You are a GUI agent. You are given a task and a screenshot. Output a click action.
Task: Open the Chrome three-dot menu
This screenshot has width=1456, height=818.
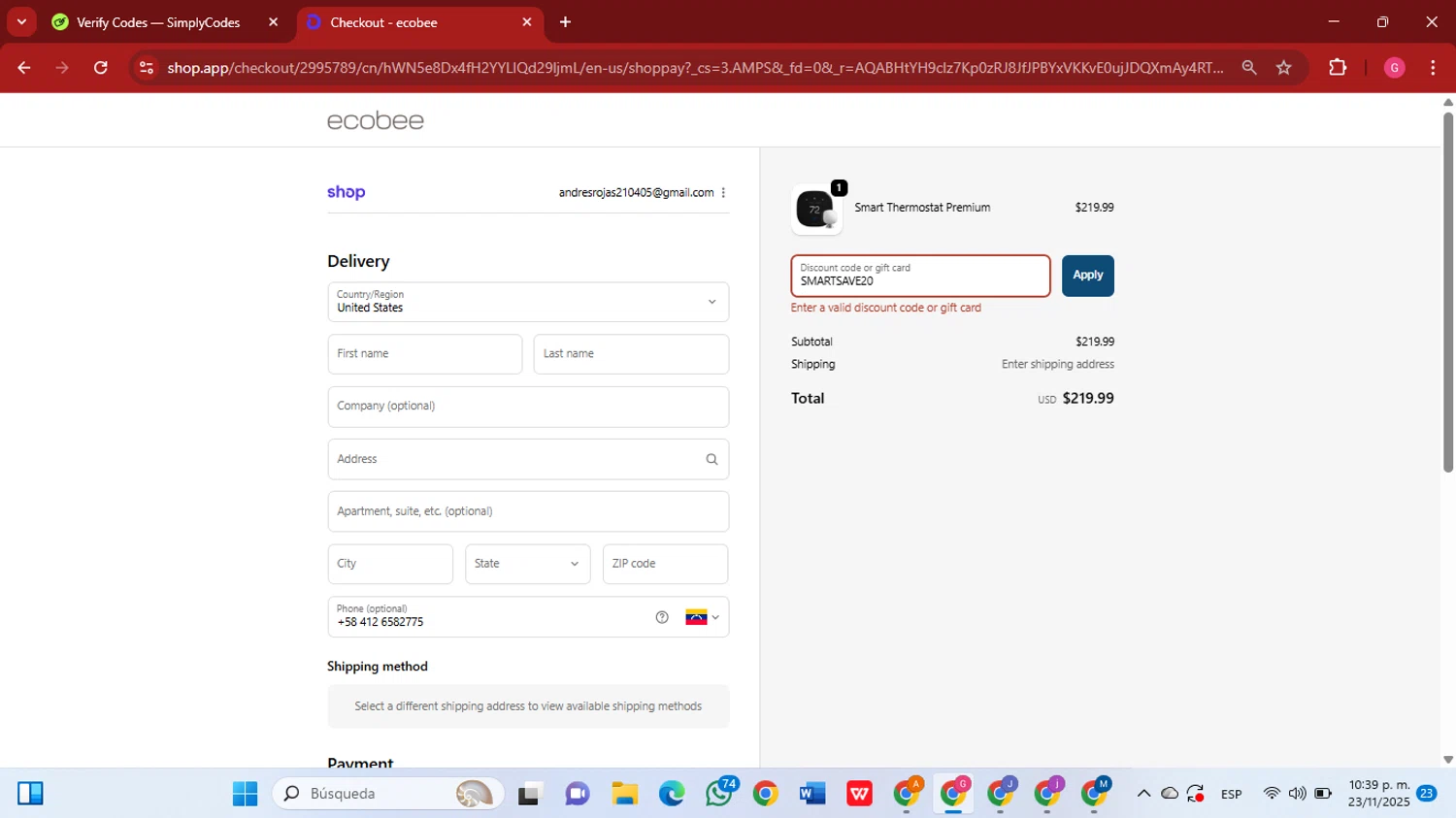tap(1433, 68)
